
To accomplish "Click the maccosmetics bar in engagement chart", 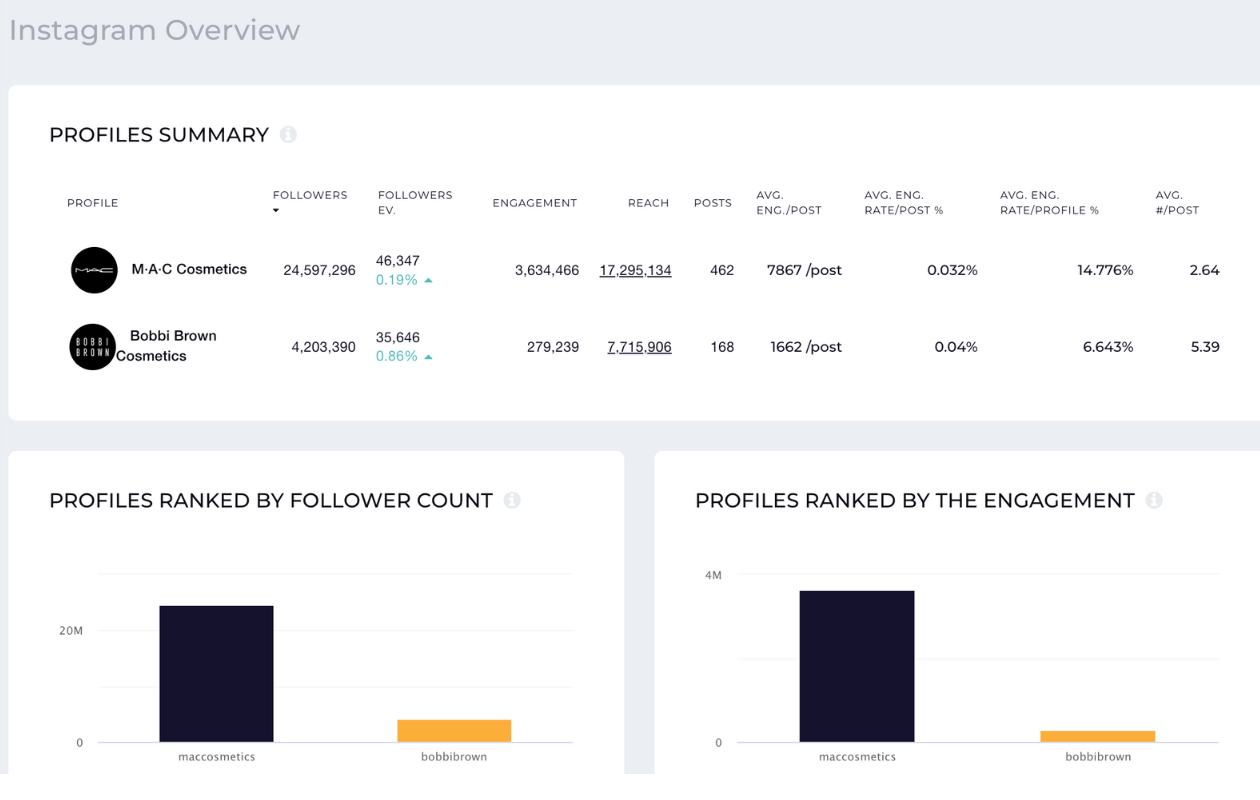I will pyautogui.click(x=857, y=666).
